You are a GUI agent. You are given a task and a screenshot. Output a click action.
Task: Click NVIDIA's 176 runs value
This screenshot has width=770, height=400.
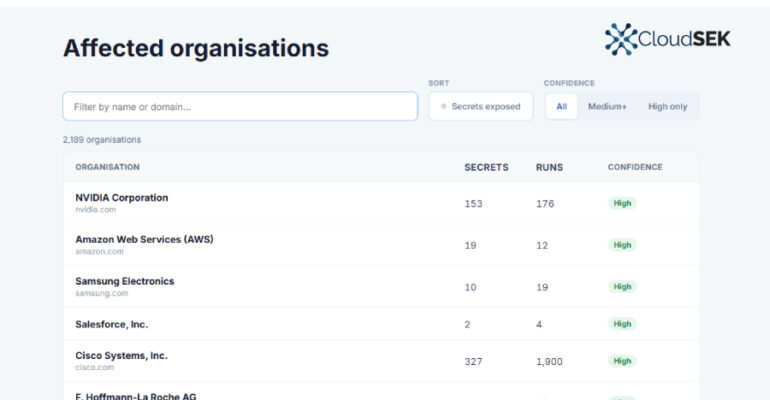(x=545, y=204)
